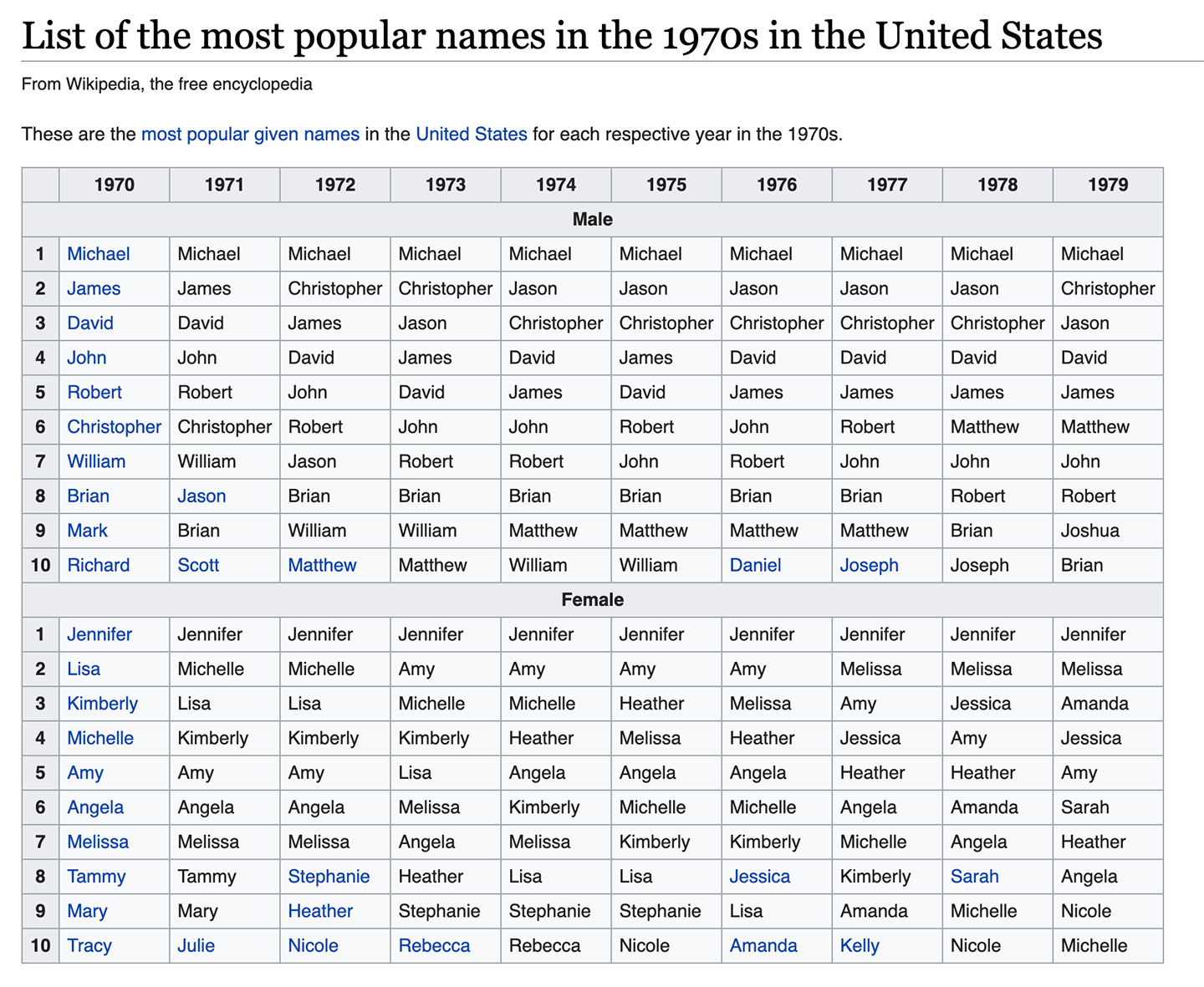
Task: Open the blue Sarah link under 1978
Action: (974, 877)
